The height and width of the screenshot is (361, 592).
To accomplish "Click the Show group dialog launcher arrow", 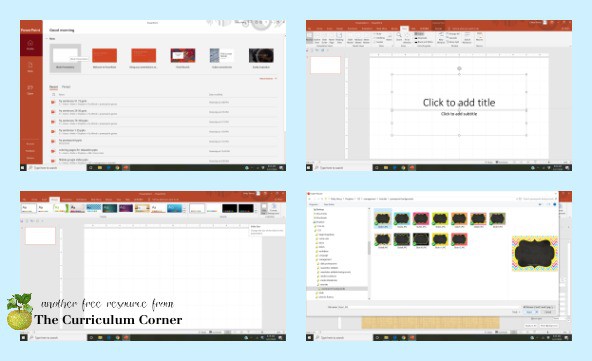I will click(392, 46).
